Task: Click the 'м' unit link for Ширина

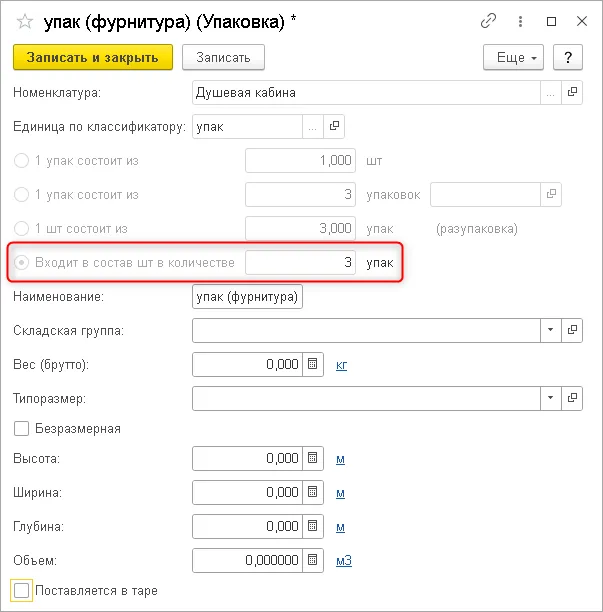Action: pyautogui.click(x=340, y=493)
